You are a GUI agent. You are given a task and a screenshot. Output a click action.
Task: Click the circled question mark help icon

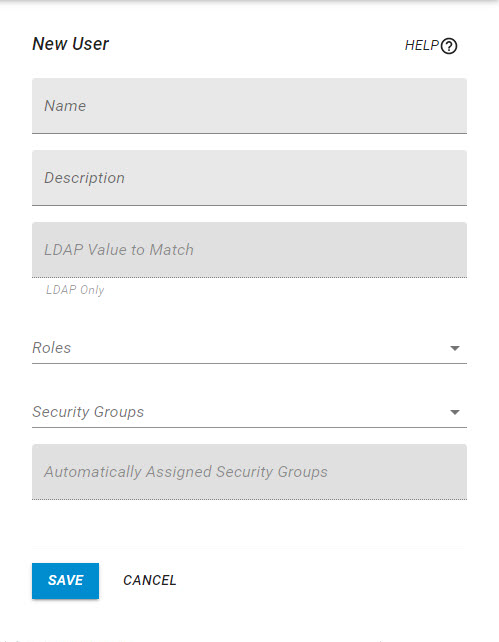point(449,46)
